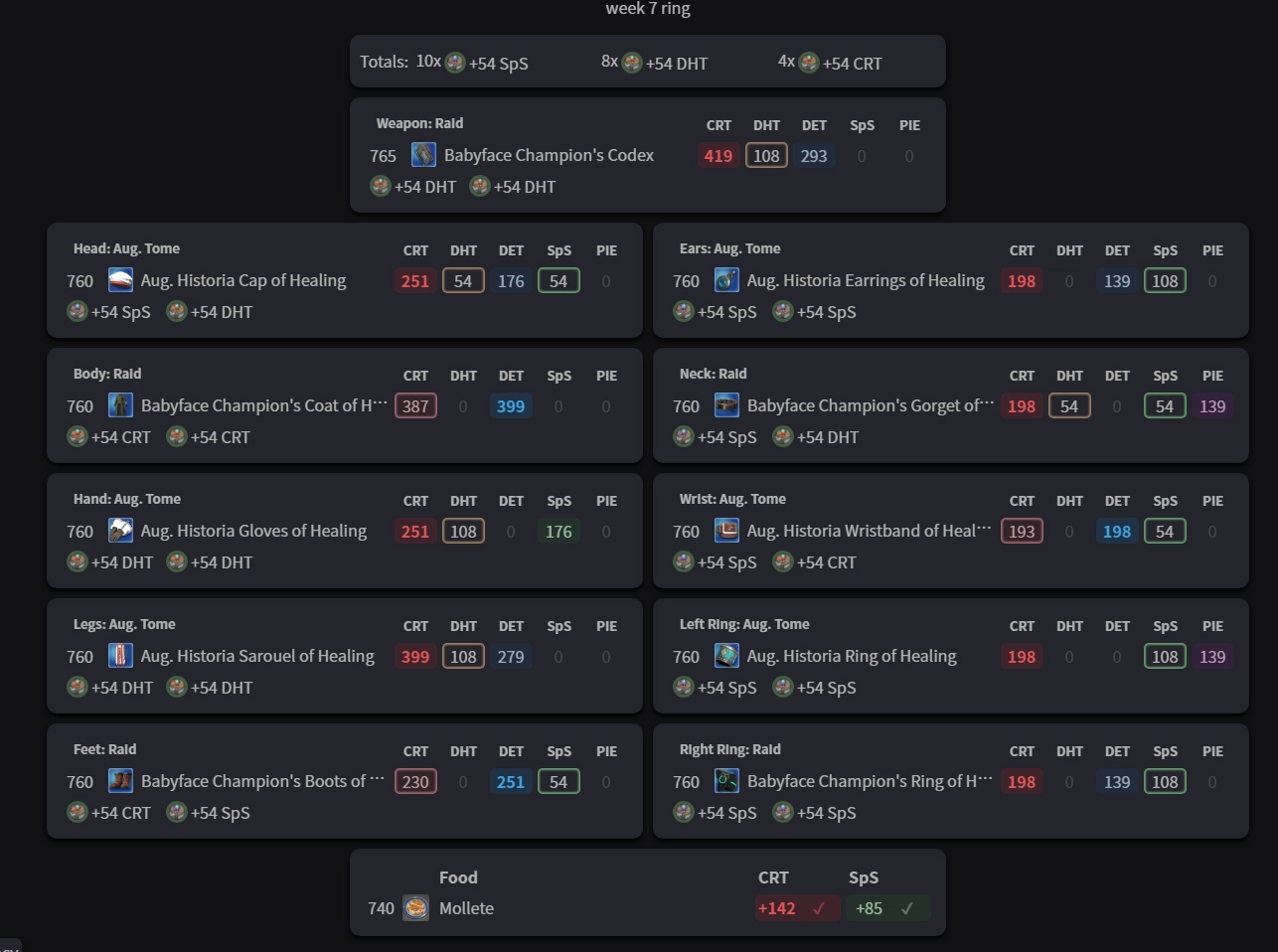Click the Mollete food icon
The height and width of the screenshot is (952, 1278).
click(x=415, y=908)
